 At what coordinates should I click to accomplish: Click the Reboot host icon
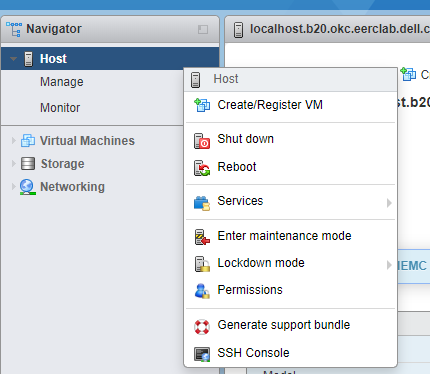202,168
